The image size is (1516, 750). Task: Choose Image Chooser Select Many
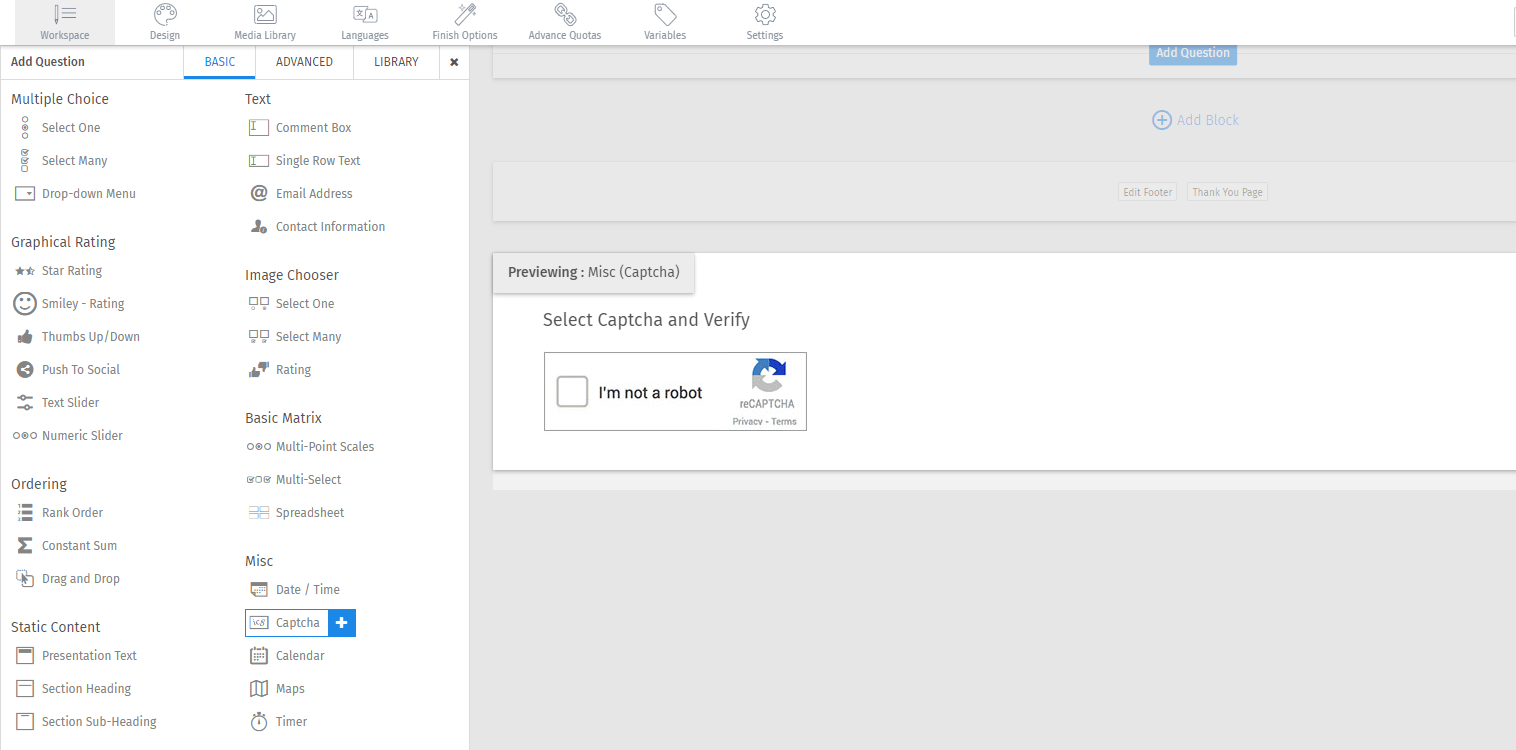pos(295,337)
